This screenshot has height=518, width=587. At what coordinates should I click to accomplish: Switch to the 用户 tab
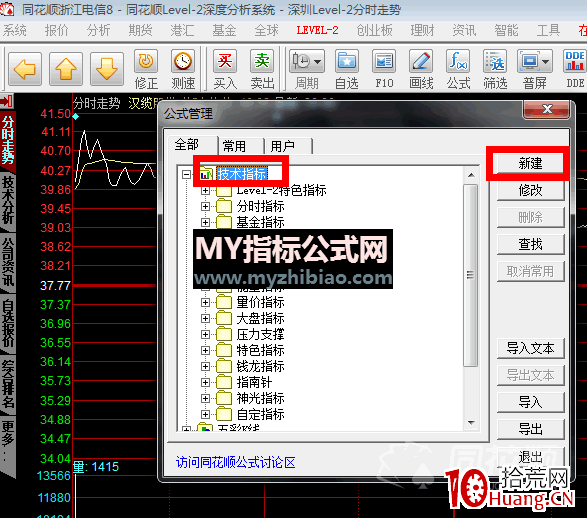coord(288,146)
